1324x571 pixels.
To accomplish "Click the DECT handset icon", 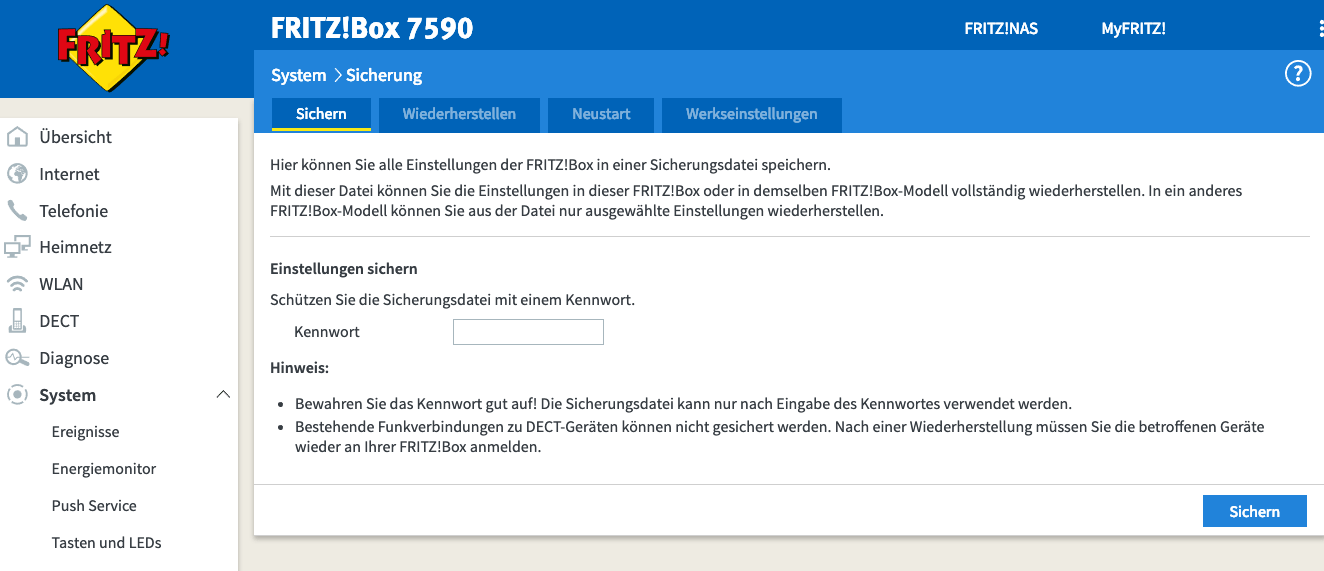I will 18,321.
